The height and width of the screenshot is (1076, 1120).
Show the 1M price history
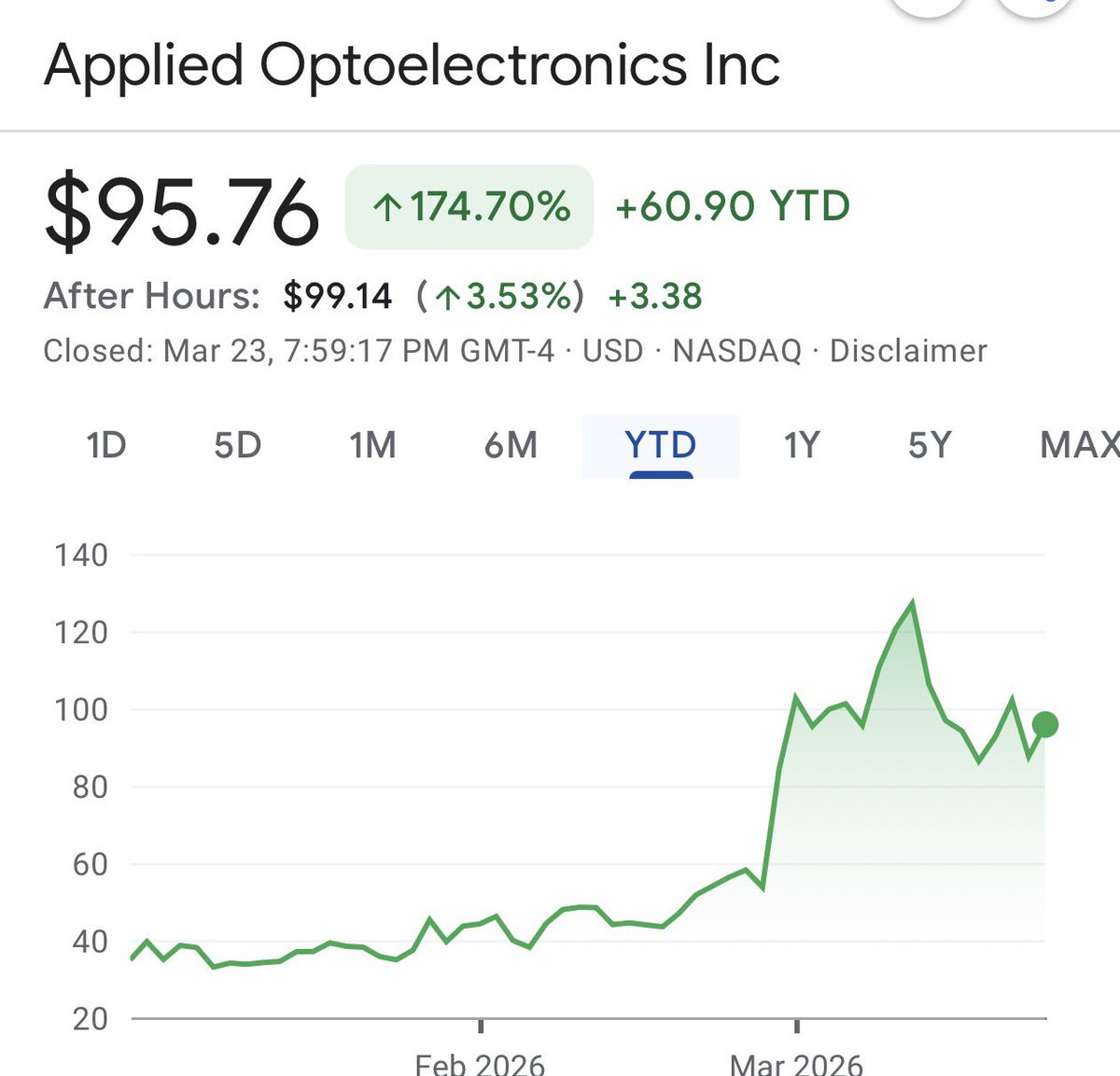[372, 445]
